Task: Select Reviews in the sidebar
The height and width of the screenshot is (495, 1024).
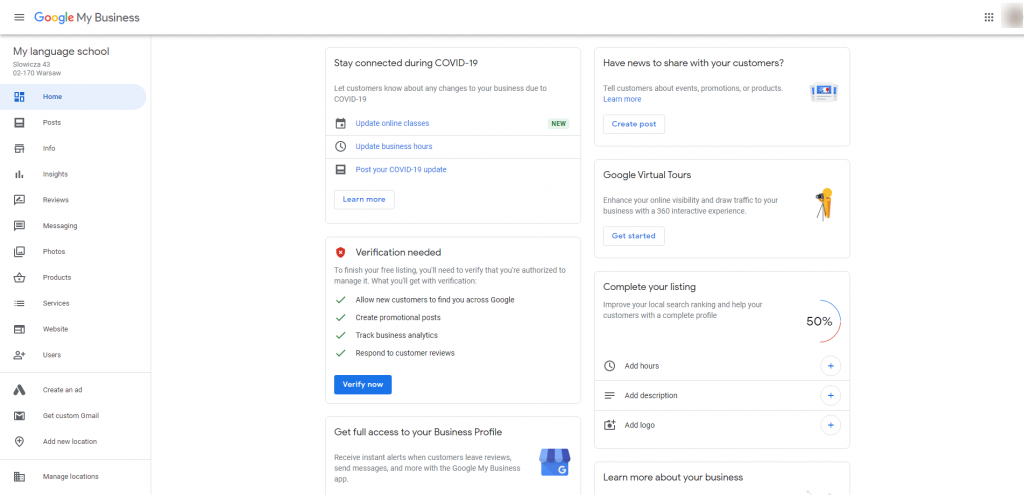Action: pos(56,200)
